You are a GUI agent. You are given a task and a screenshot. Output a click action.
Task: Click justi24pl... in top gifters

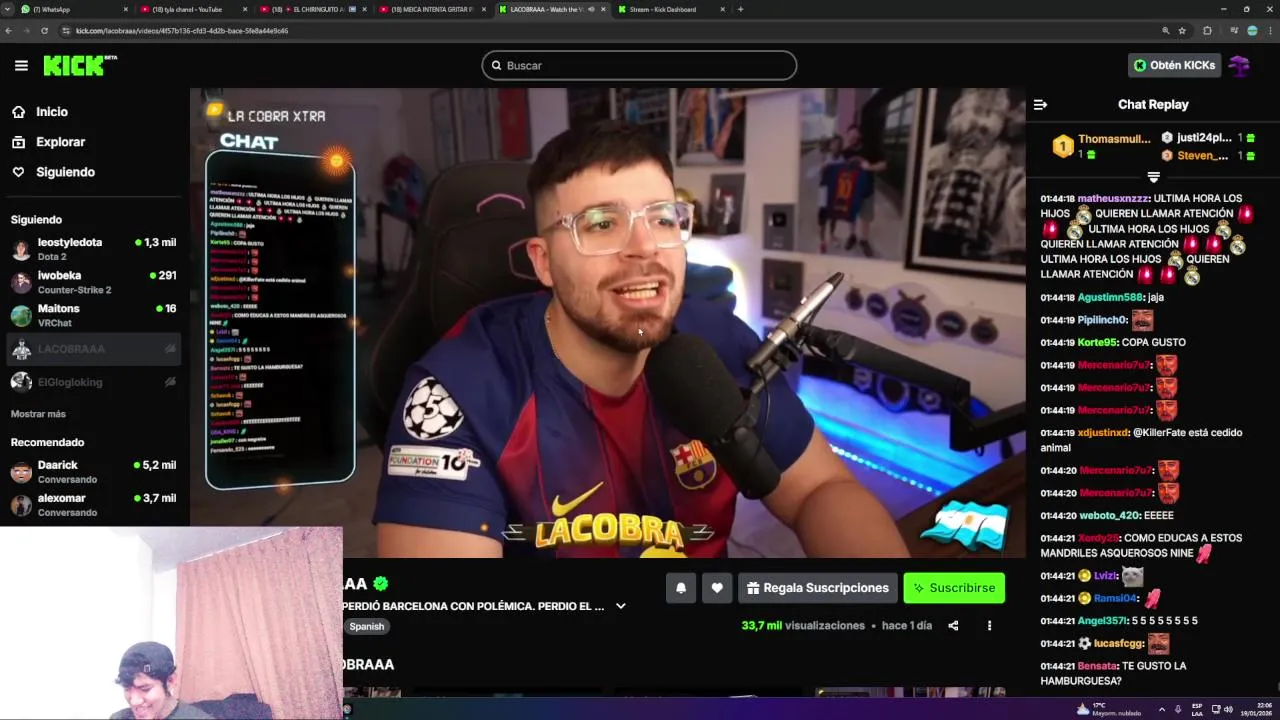pos(1204,138)
